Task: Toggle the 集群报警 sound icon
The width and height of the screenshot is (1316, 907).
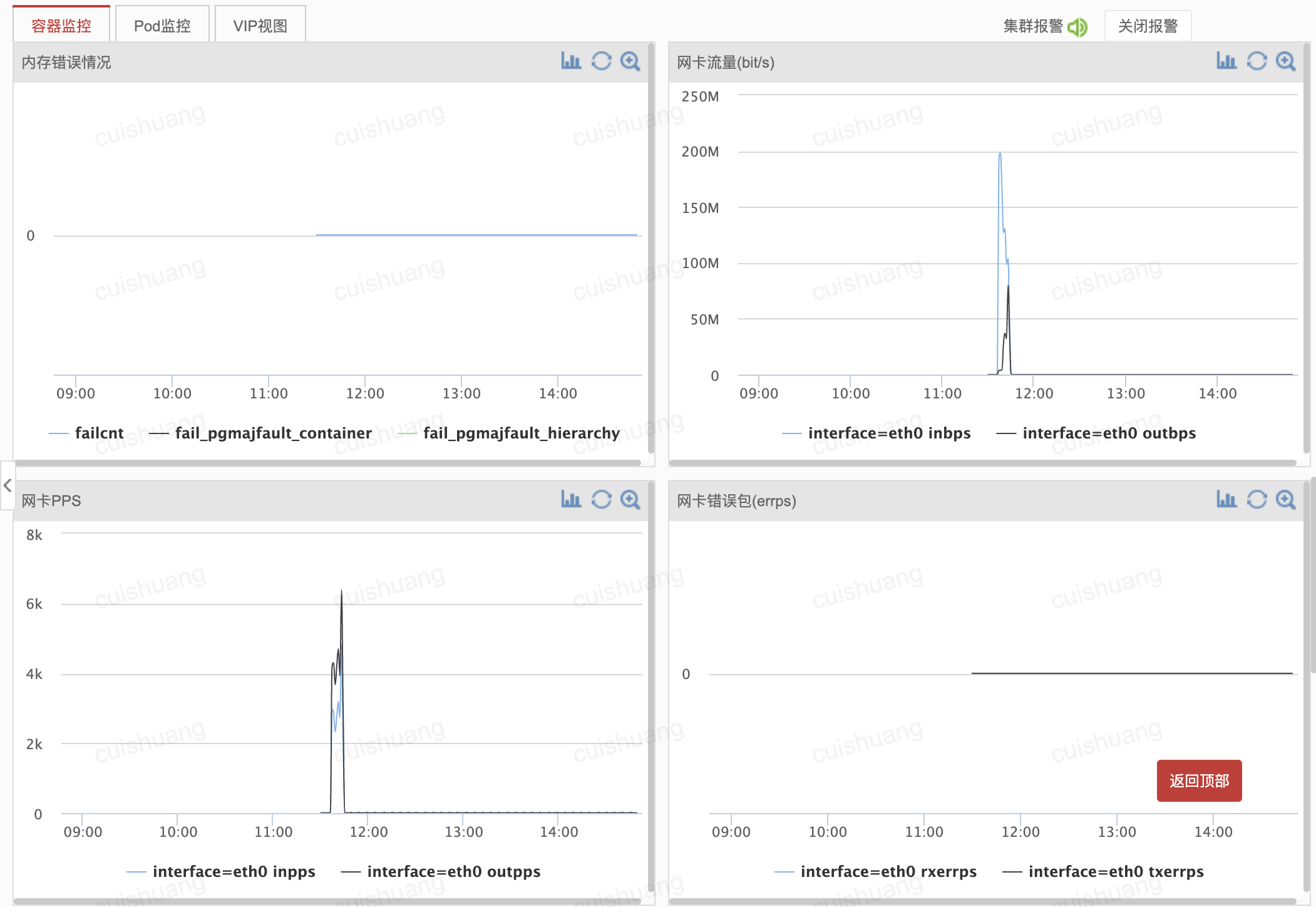Action: 1077,27
